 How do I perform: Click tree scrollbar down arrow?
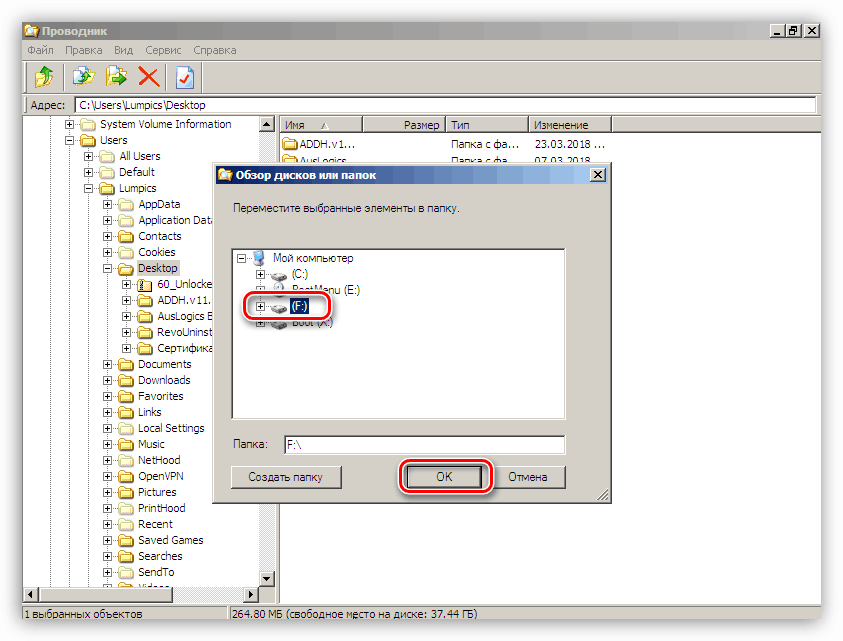tap(267, 579)
